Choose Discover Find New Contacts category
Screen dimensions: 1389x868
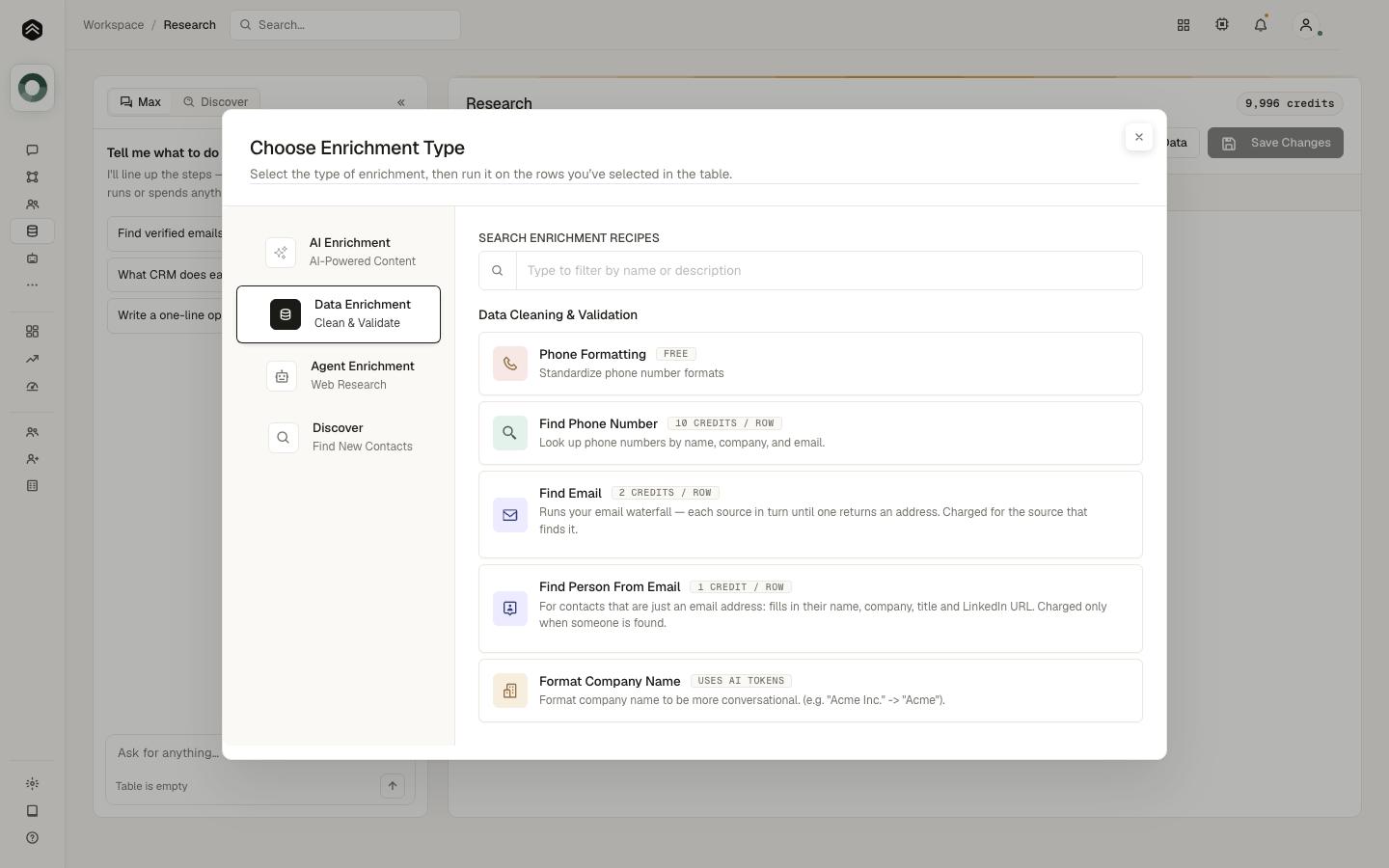click(x=339, y=437)
